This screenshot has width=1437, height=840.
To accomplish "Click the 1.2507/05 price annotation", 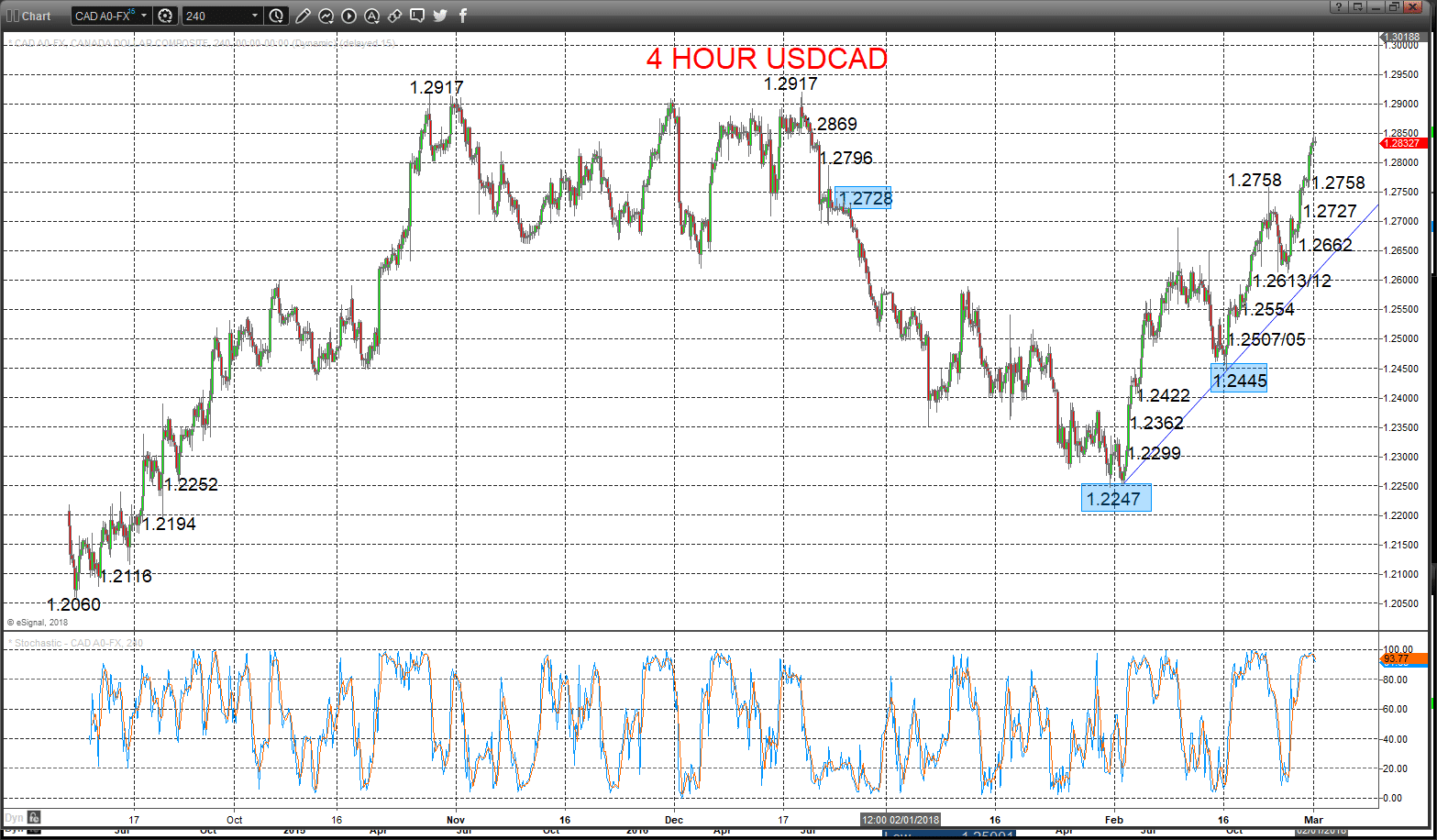I will [1266, 339].
